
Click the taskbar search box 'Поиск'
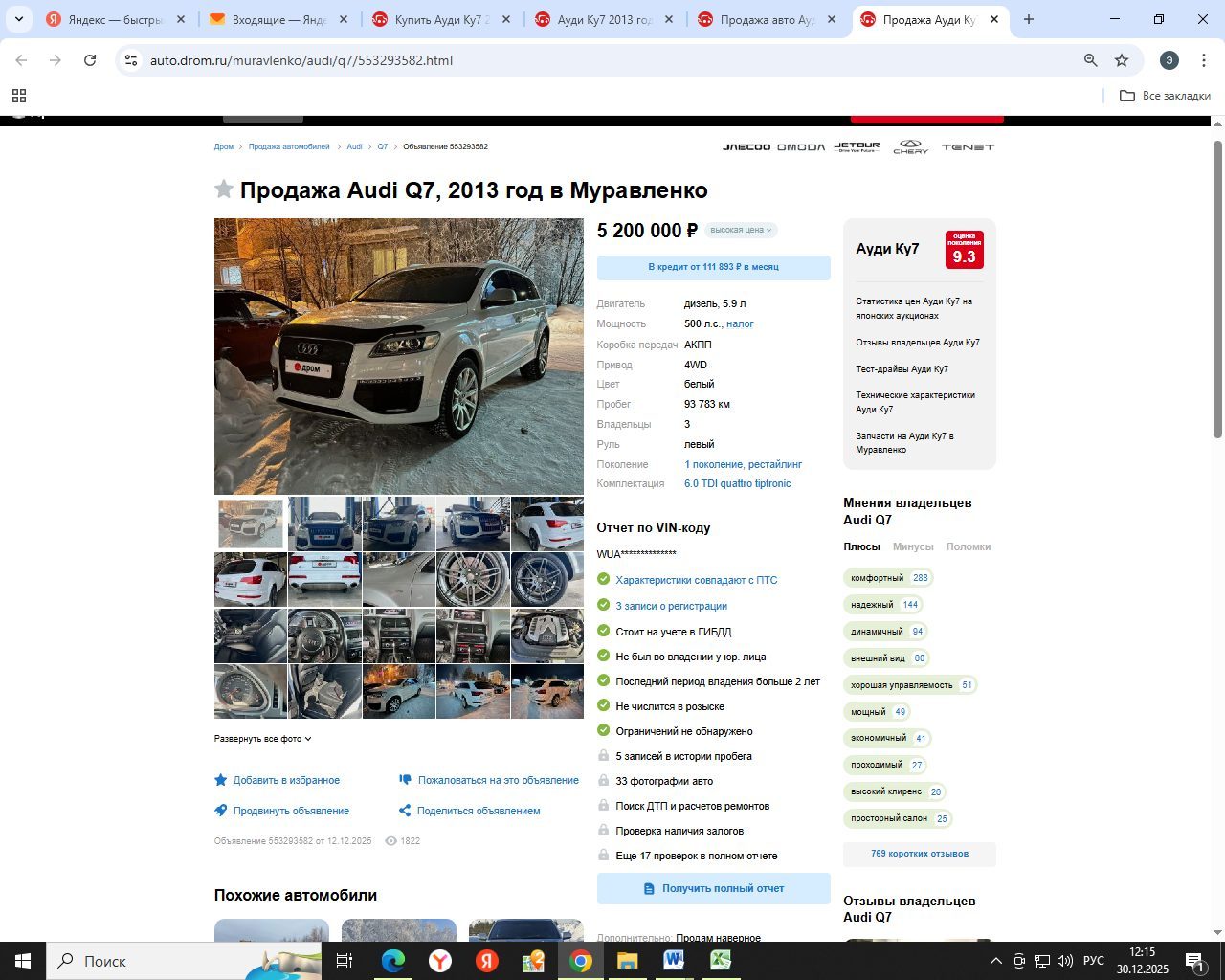click(182, 961)
